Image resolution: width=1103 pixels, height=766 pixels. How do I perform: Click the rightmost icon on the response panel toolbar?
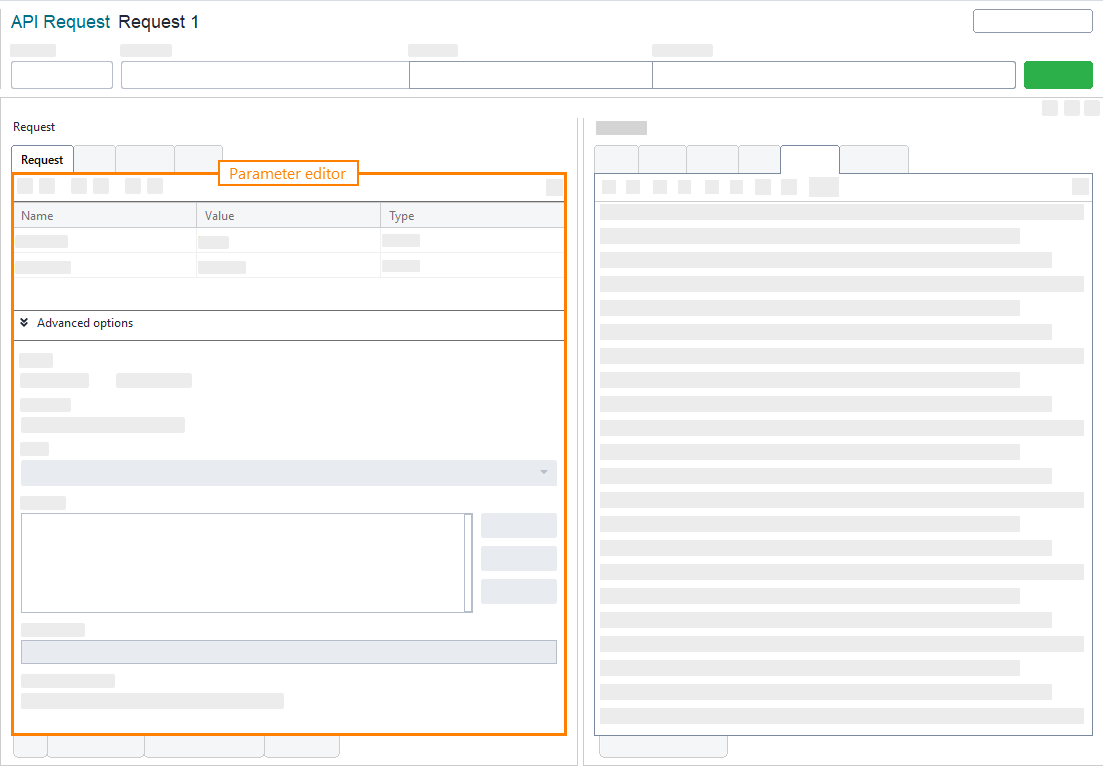(x=1079, y=186)
